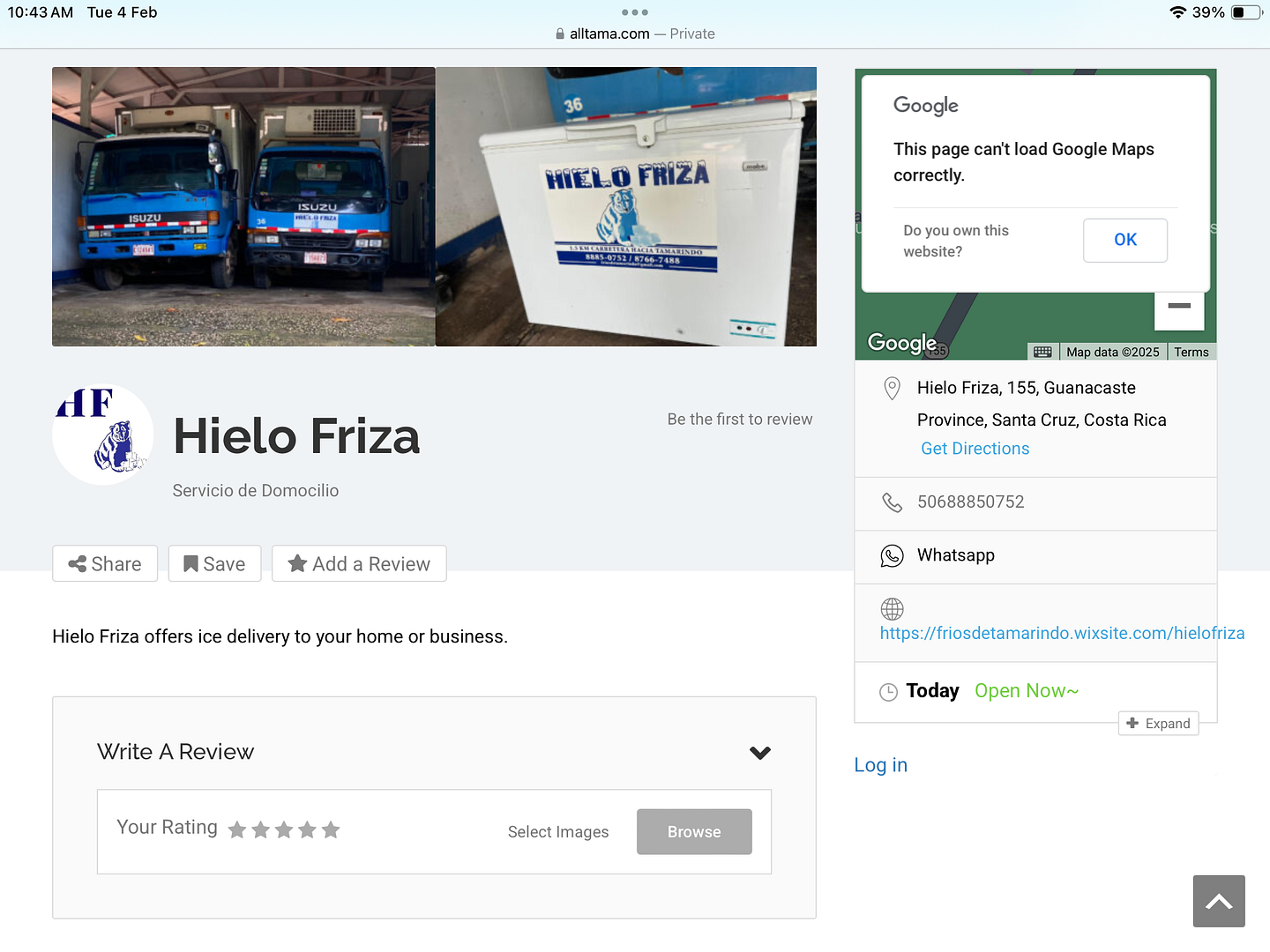View the Isuzu trucks photo
The height and width of the screenshot is (952, 1270).
(x=243, y=206)
